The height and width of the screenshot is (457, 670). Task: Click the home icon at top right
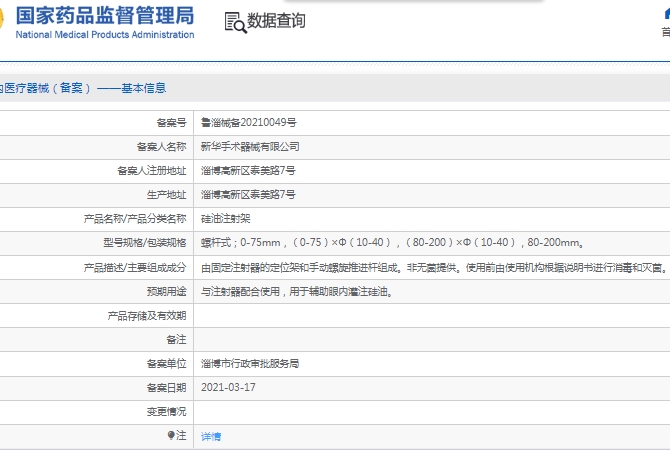click(667, 14)
